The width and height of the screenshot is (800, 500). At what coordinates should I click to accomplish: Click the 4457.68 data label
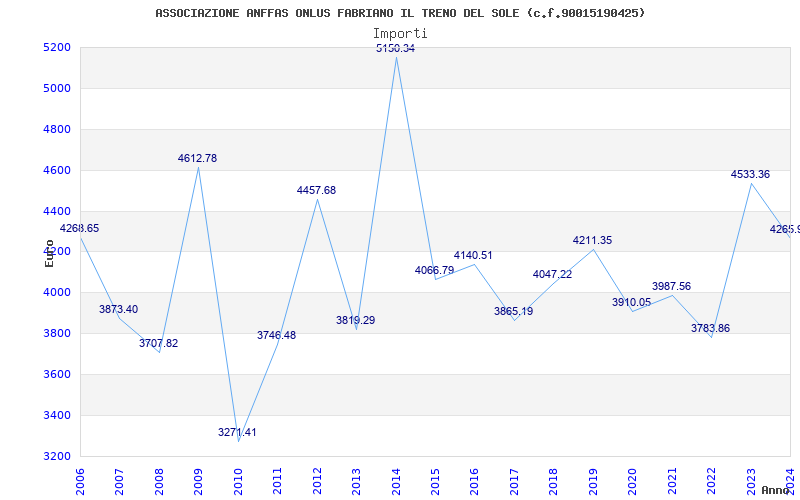[316, 190]
